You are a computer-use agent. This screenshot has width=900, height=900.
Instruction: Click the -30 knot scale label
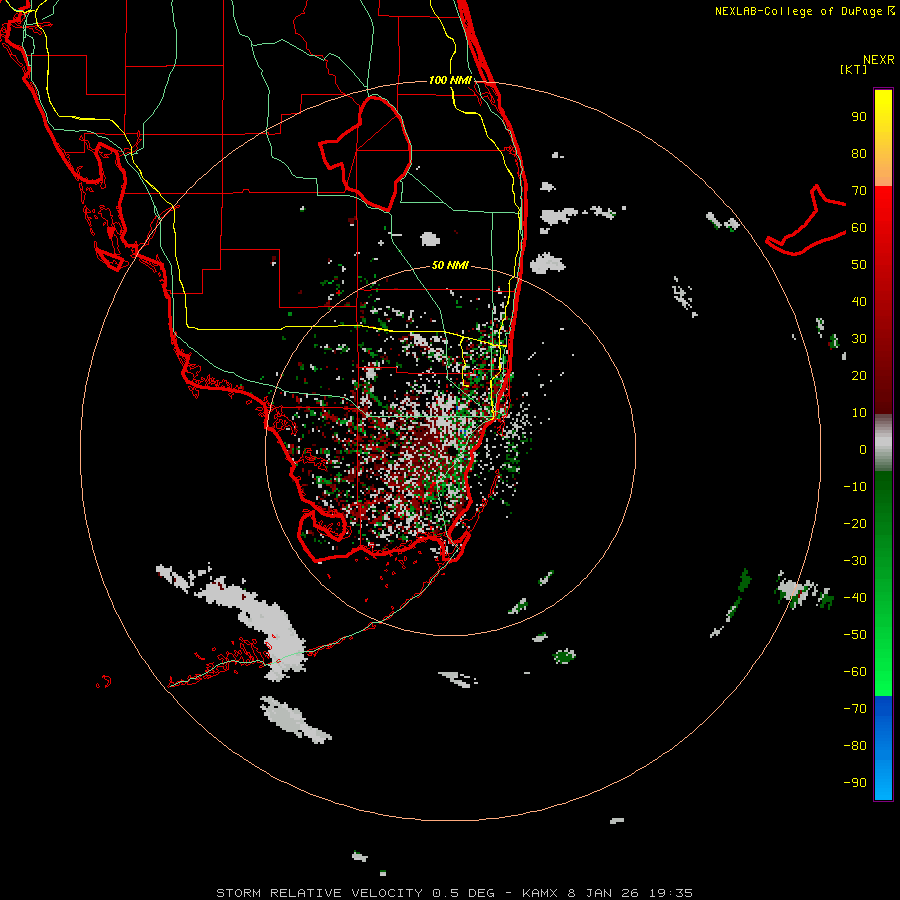tap(855, 561)
